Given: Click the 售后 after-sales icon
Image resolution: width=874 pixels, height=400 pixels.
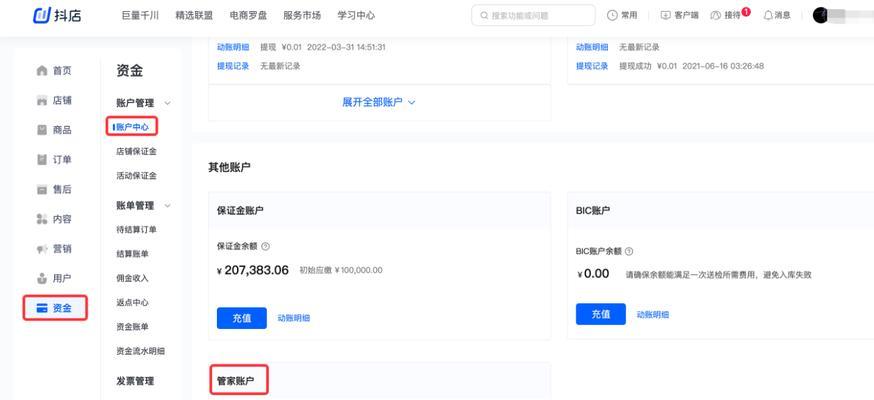Looking at the screenshot, I should pyautogui.click(x=41, y=189).
